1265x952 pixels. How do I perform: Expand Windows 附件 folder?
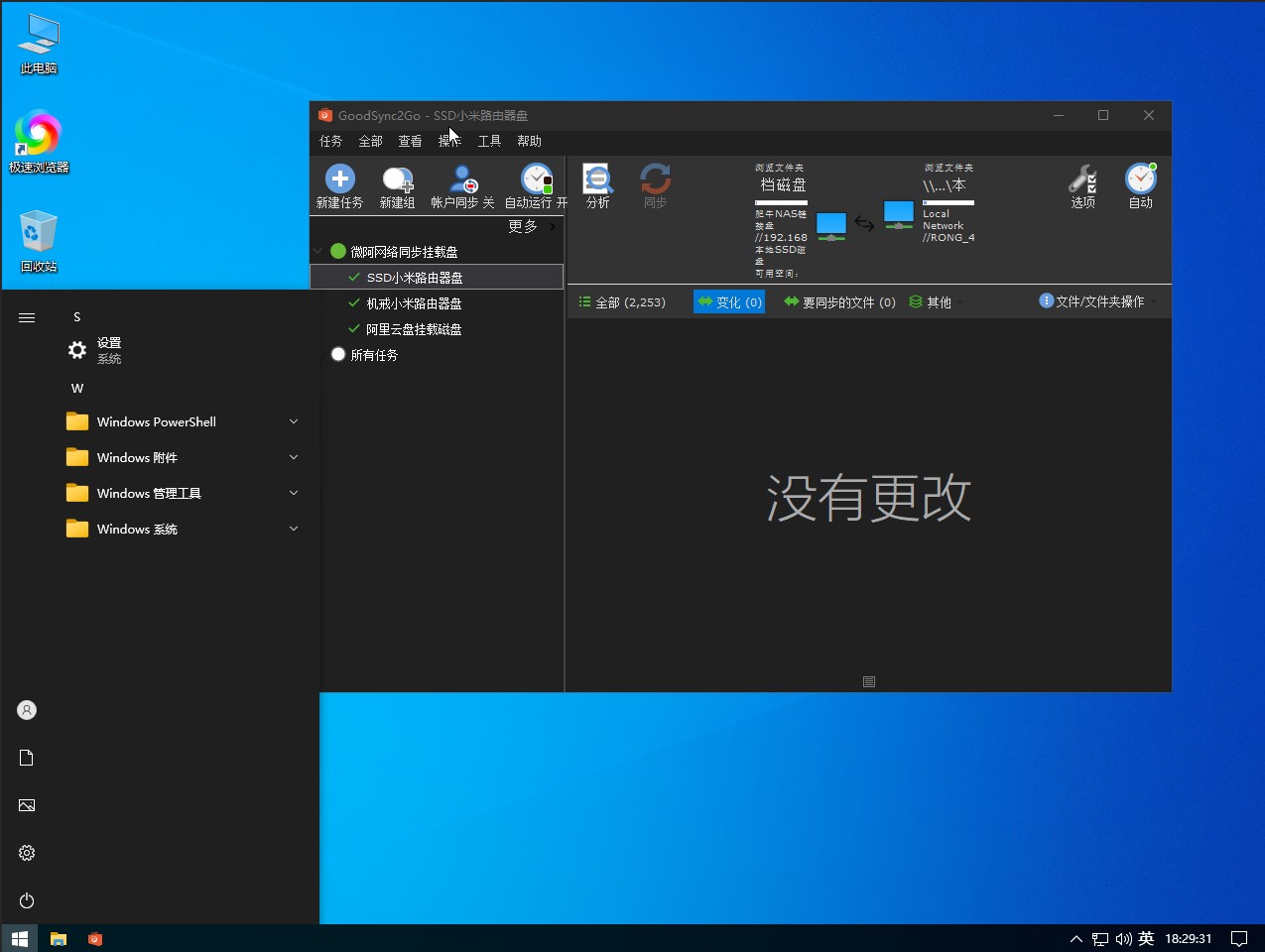tap(184, 457)
